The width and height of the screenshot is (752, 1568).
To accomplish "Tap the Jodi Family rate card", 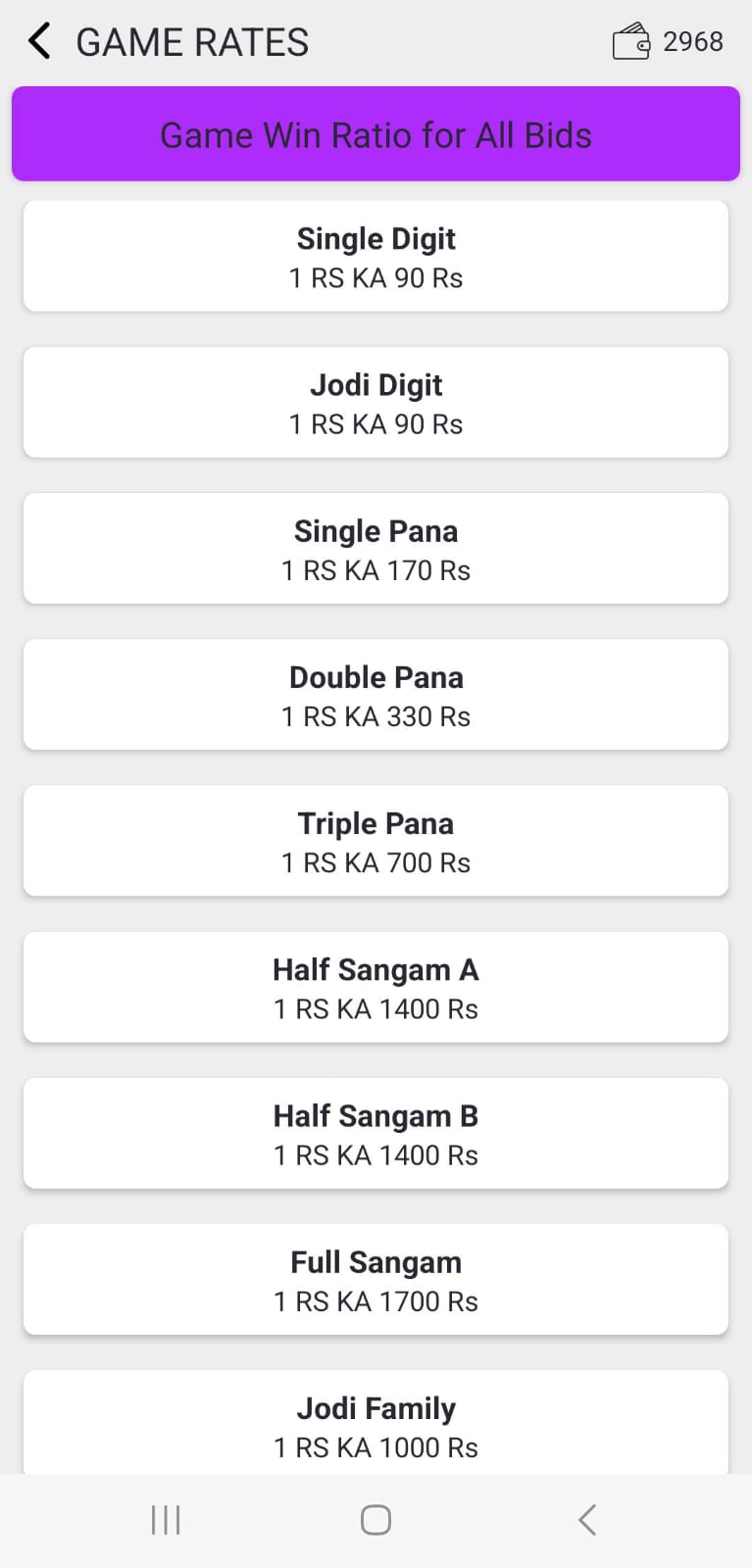I will 376,1423.
